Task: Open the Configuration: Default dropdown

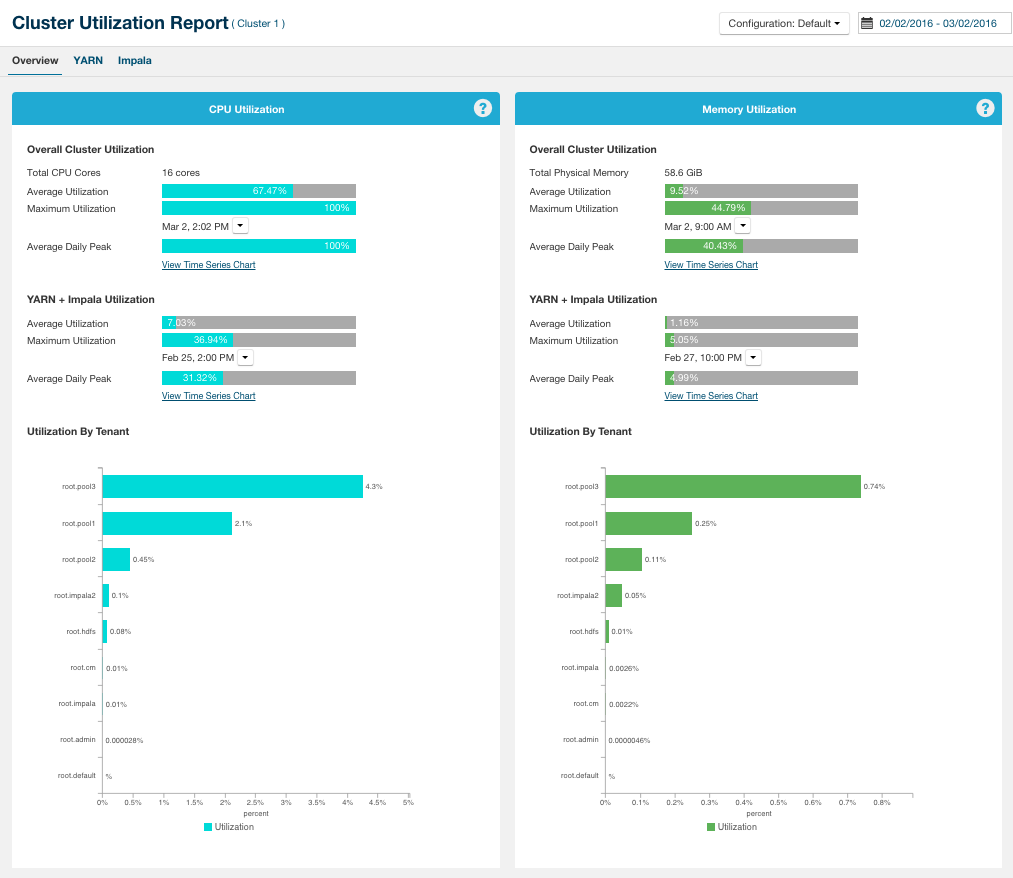Action: pyautogui.click(x=784, y=23)
